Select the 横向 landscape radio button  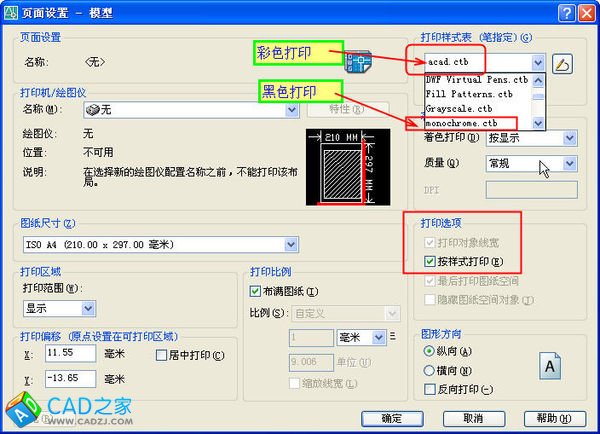[x=430, y=369]
